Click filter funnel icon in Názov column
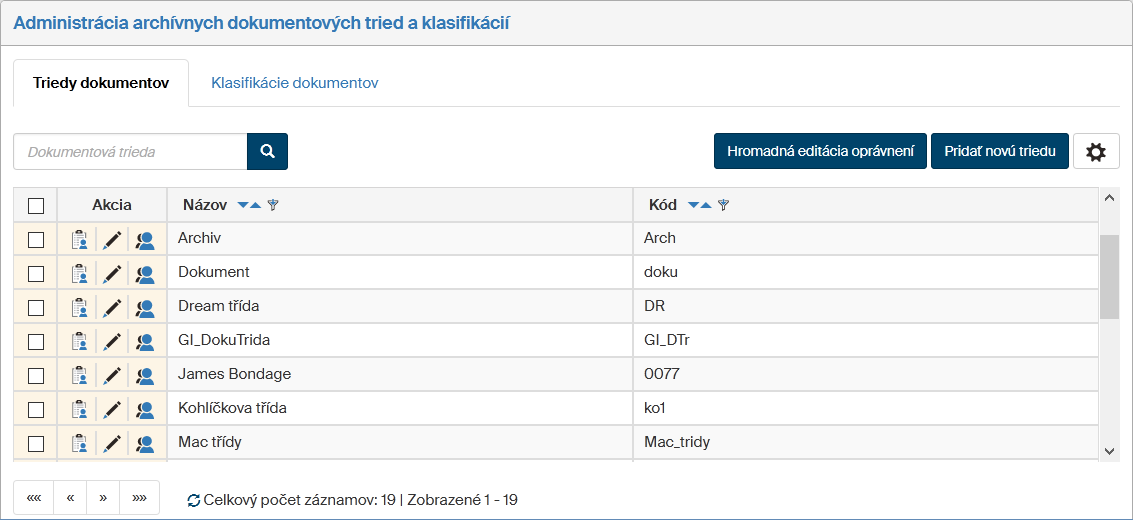 pyautogui.click(x=273, y=205)
